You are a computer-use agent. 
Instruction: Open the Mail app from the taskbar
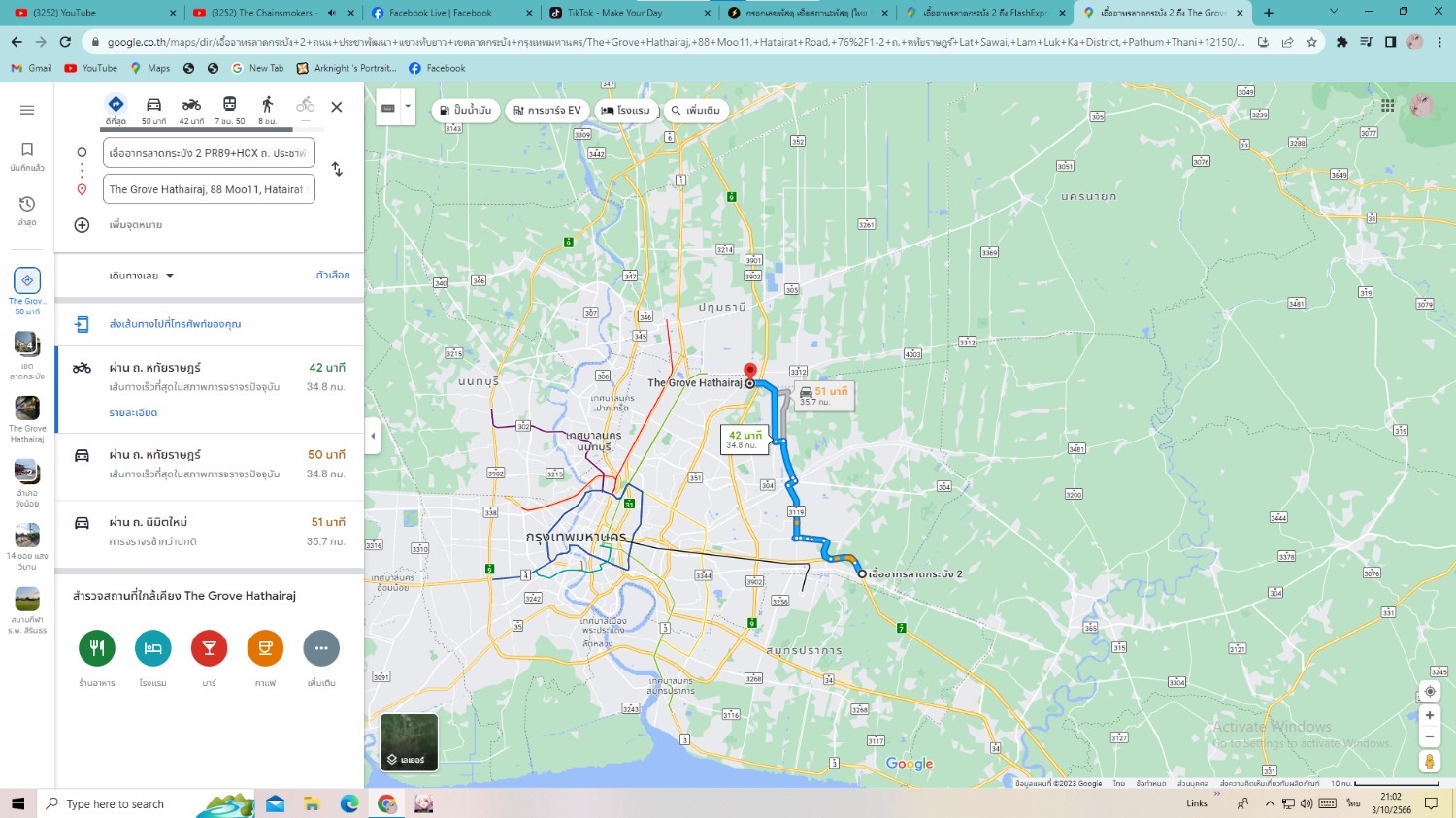click(275, 803)
